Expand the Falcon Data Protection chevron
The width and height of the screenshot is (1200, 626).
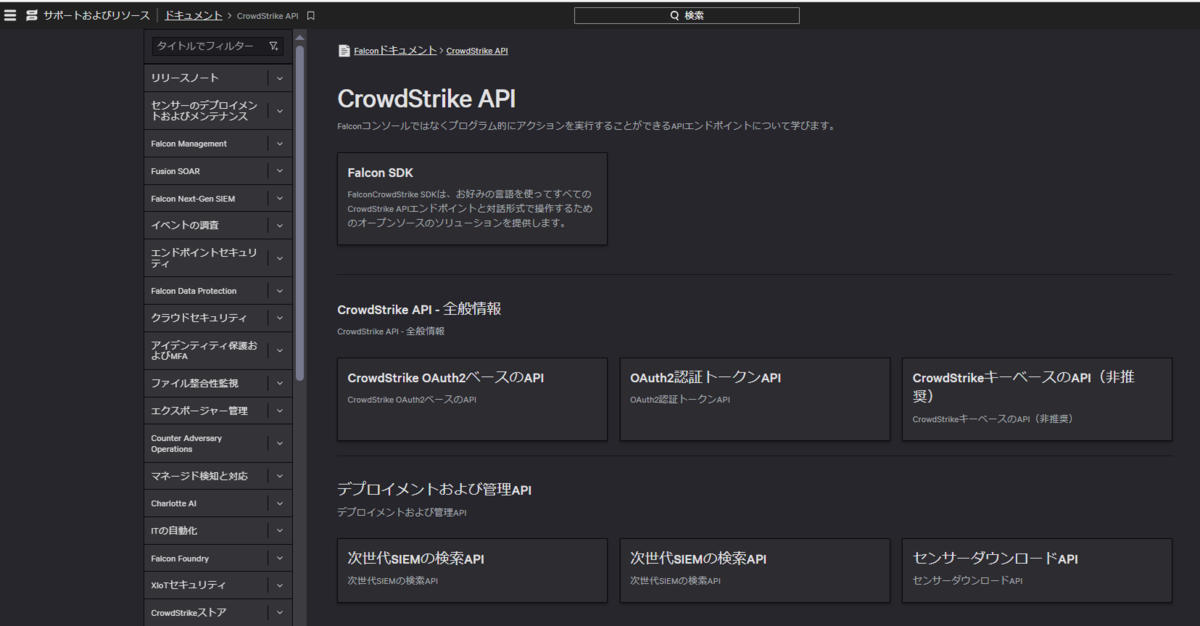(x=280, y=291)
